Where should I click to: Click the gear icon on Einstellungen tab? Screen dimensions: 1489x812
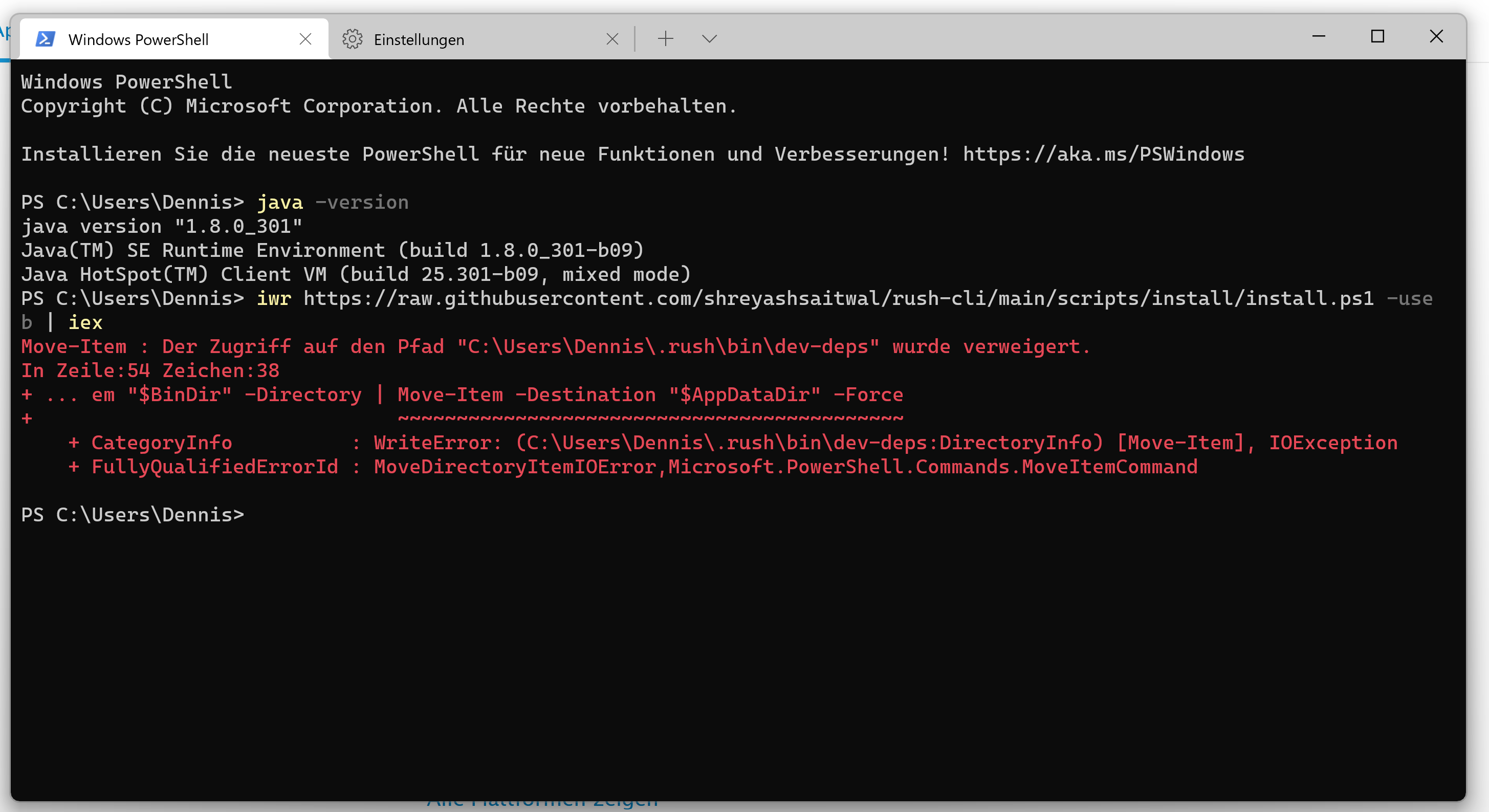pos(352,39)
